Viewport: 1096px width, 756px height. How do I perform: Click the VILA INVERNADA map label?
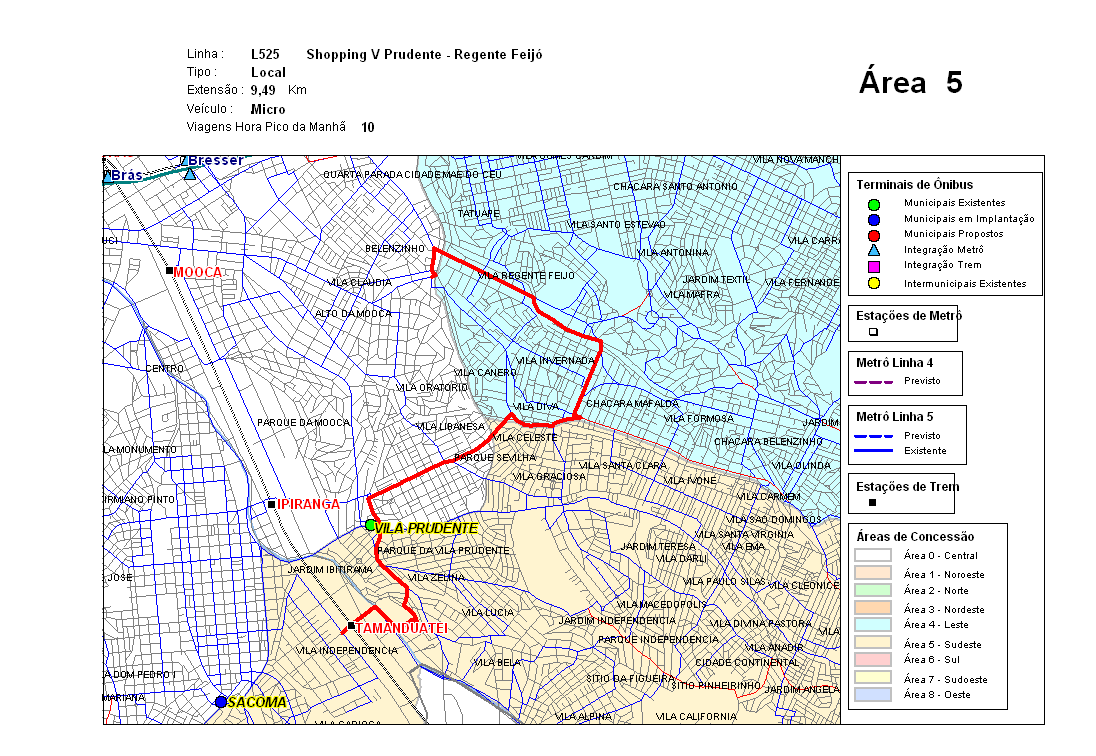tap(555, 361)
